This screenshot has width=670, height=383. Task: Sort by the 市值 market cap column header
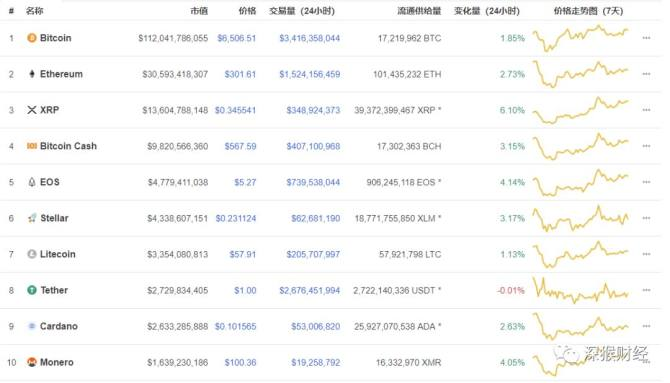199,11
